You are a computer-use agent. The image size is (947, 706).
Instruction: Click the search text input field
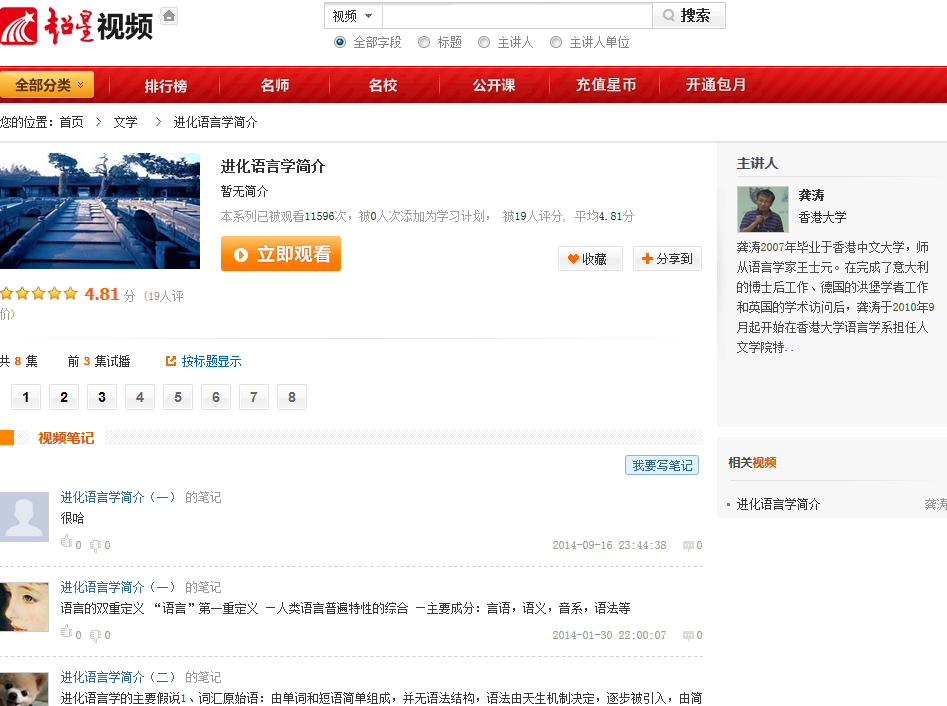point(517,16)
